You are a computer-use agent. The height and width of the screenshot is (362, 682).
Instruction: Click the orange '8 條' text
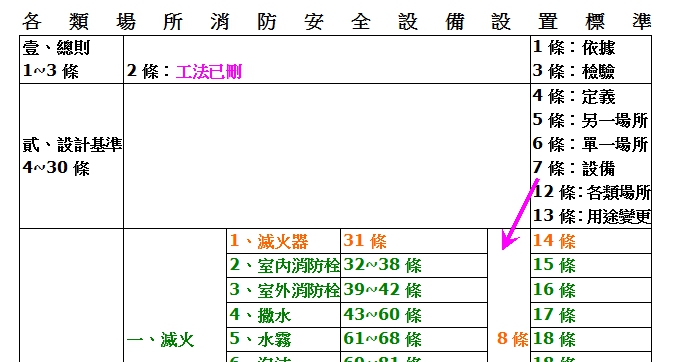point(513,339)
